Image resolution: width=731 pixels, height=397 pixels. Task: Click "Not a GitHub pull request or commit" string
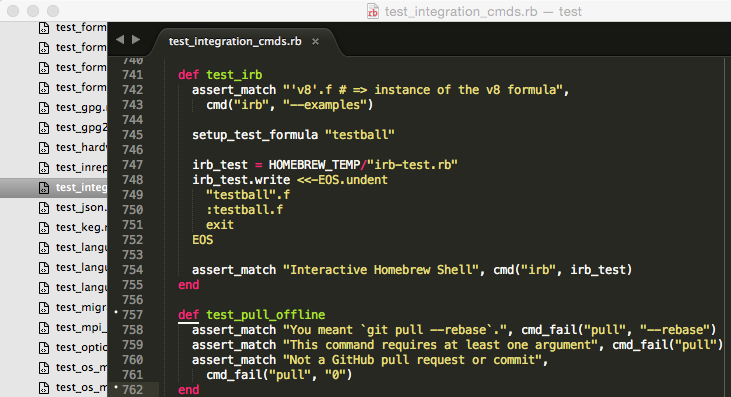click(412, 360)
